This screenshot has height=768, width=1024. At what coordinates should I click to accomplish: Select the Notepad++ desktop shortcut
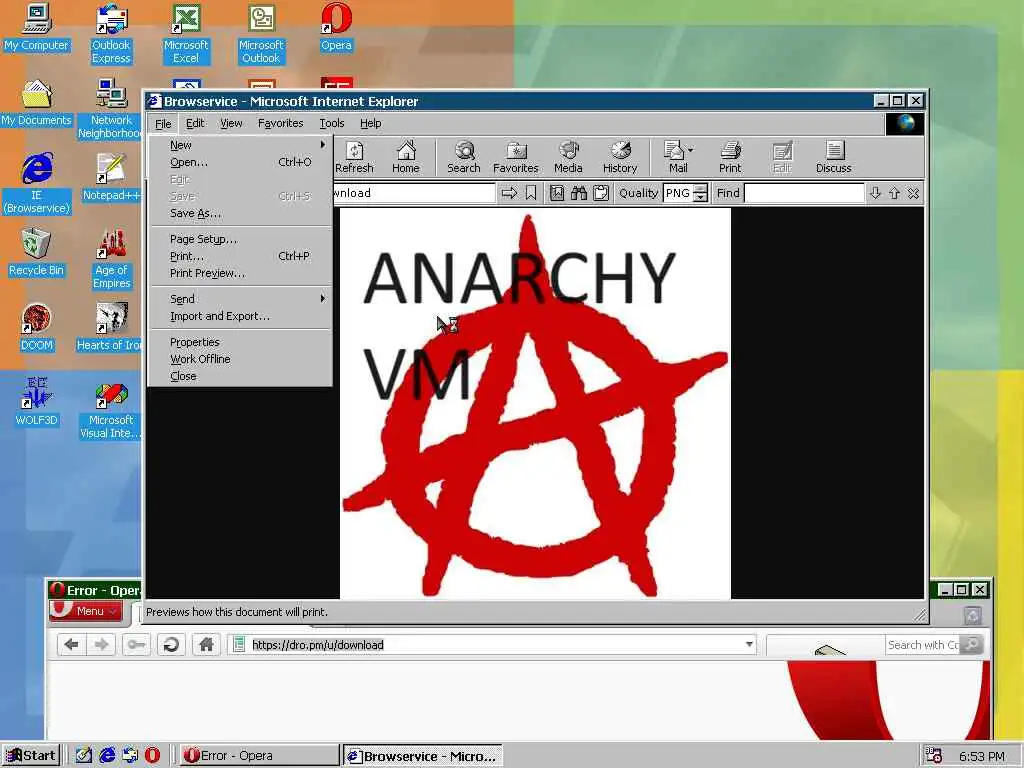111,178
